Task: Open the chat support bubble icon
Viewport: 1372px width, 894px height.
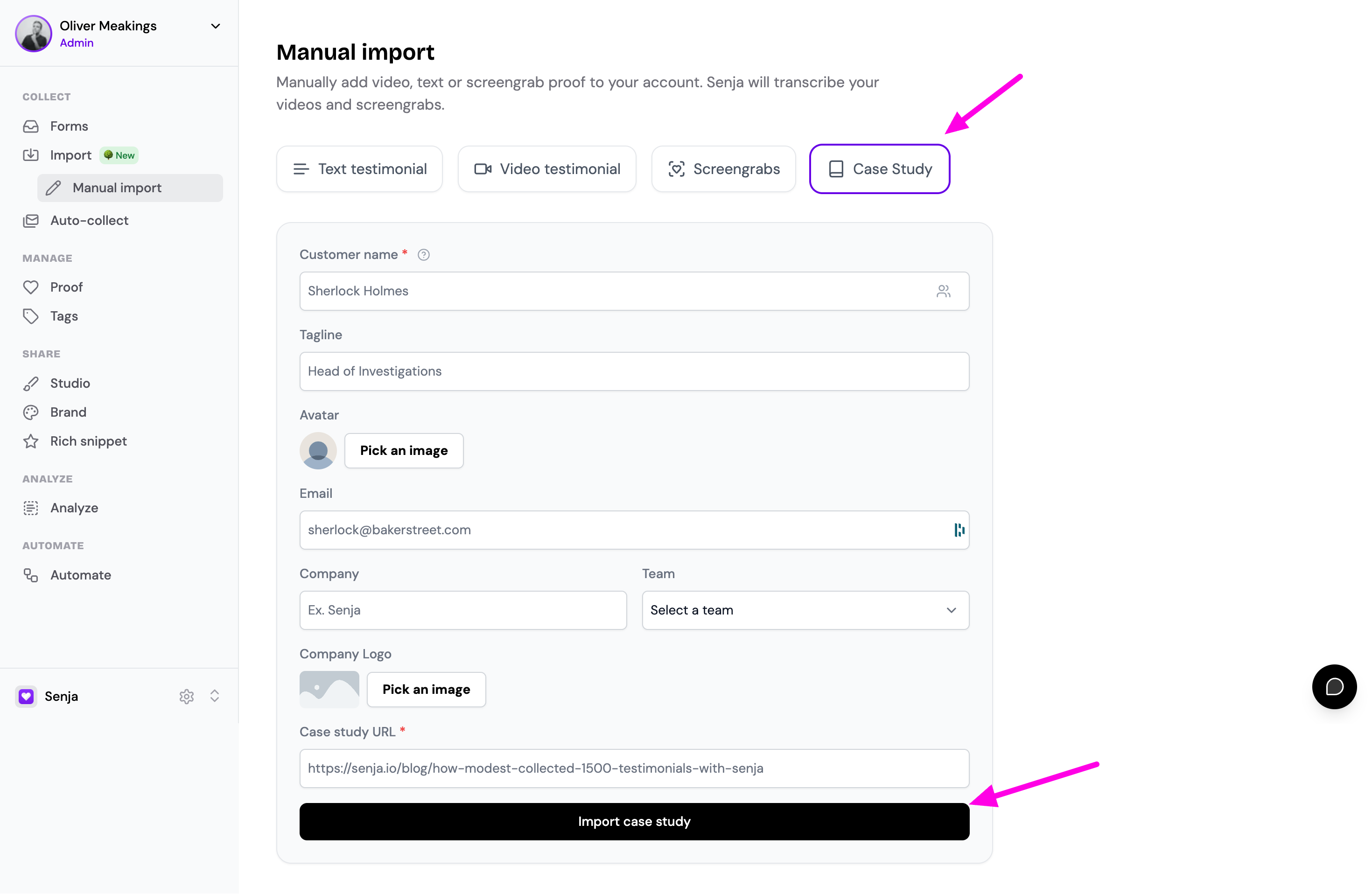Action: coord(1334,686)
